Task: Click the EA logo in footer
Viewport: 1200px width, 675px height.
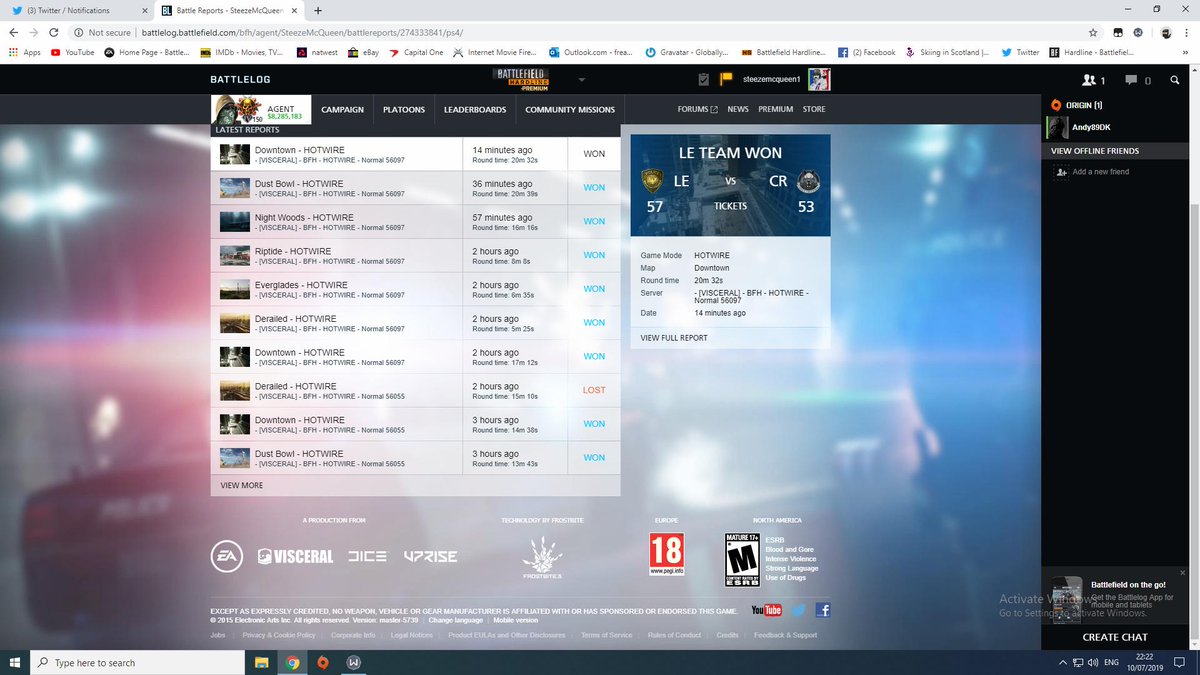Action: 227,556
